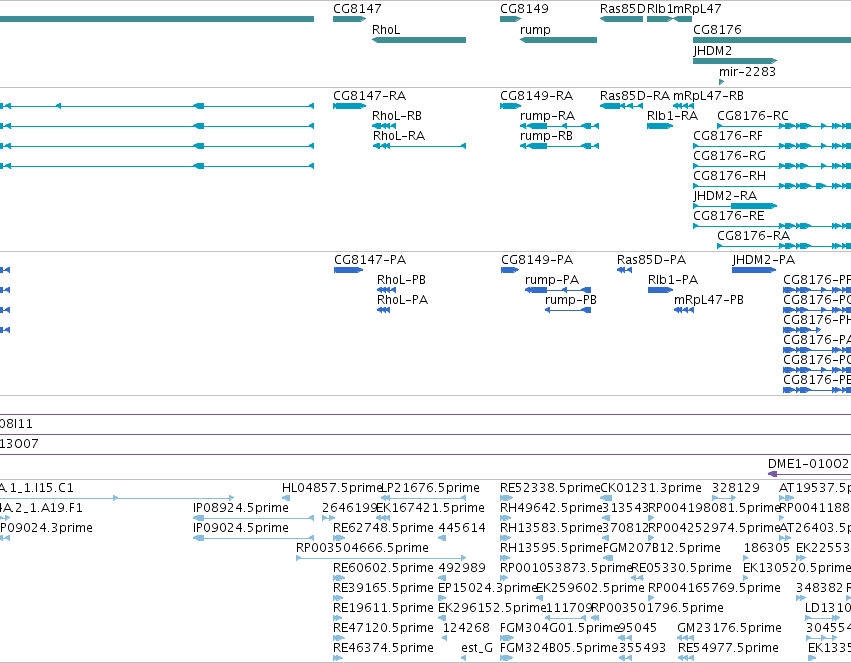Select the RH13595.5prime EST label
The height and width of the screenshot is (663, 851).
click(551, 549)
